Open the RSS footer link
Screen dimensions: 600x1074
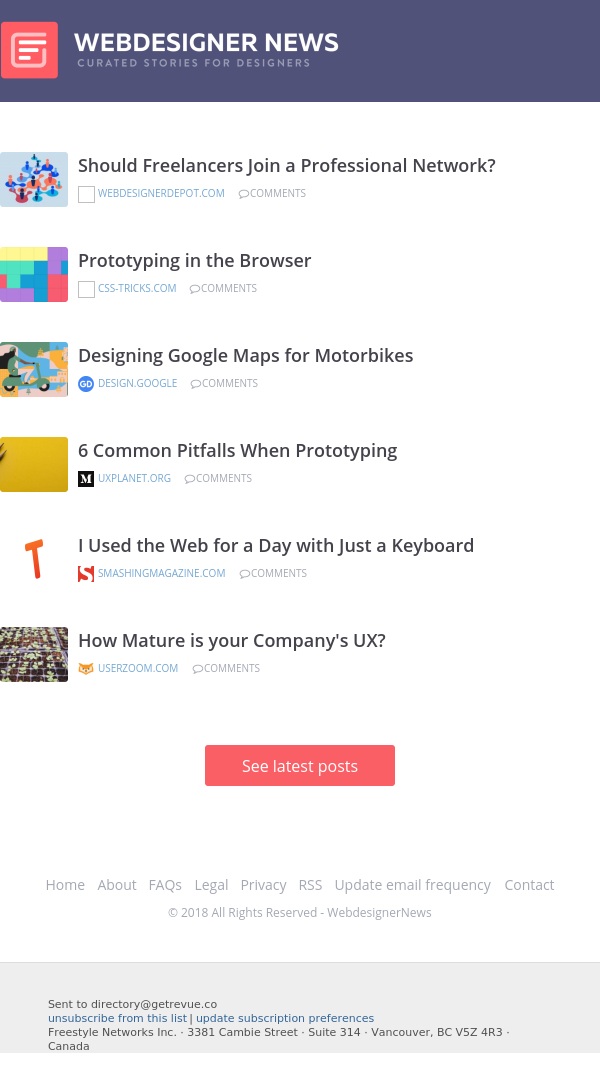pyautogui.click(x=310, y=885)
